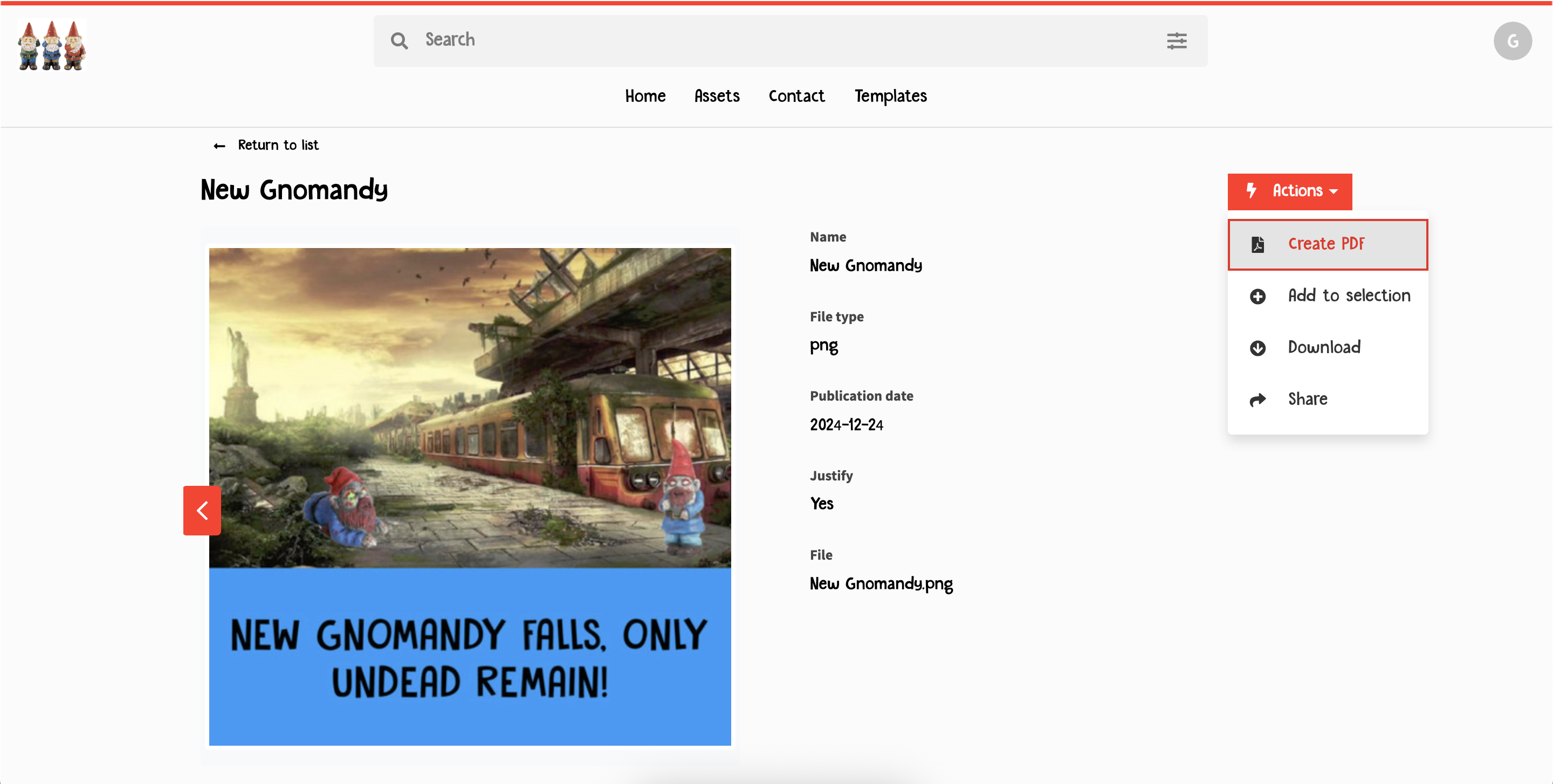This screenshot has width=1553, height=784.
Task: Click the Create PDF file icon
Action: [1257, 244]
